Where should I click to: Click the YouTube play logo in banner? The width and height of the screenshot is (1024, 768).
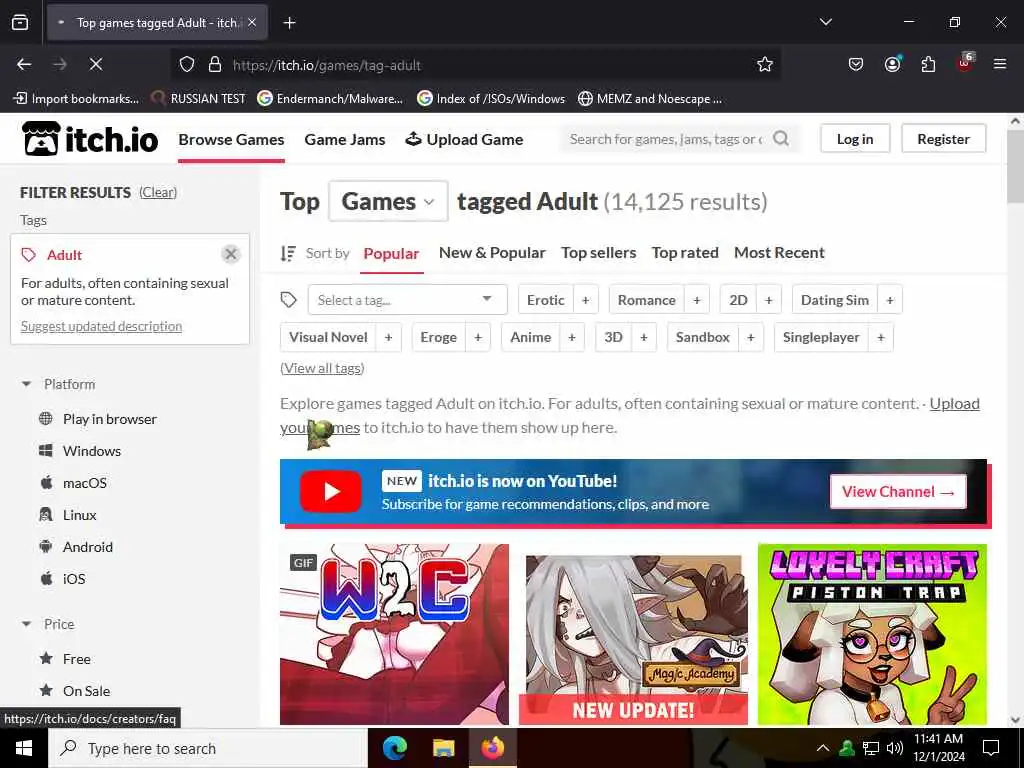coord(331,491)
